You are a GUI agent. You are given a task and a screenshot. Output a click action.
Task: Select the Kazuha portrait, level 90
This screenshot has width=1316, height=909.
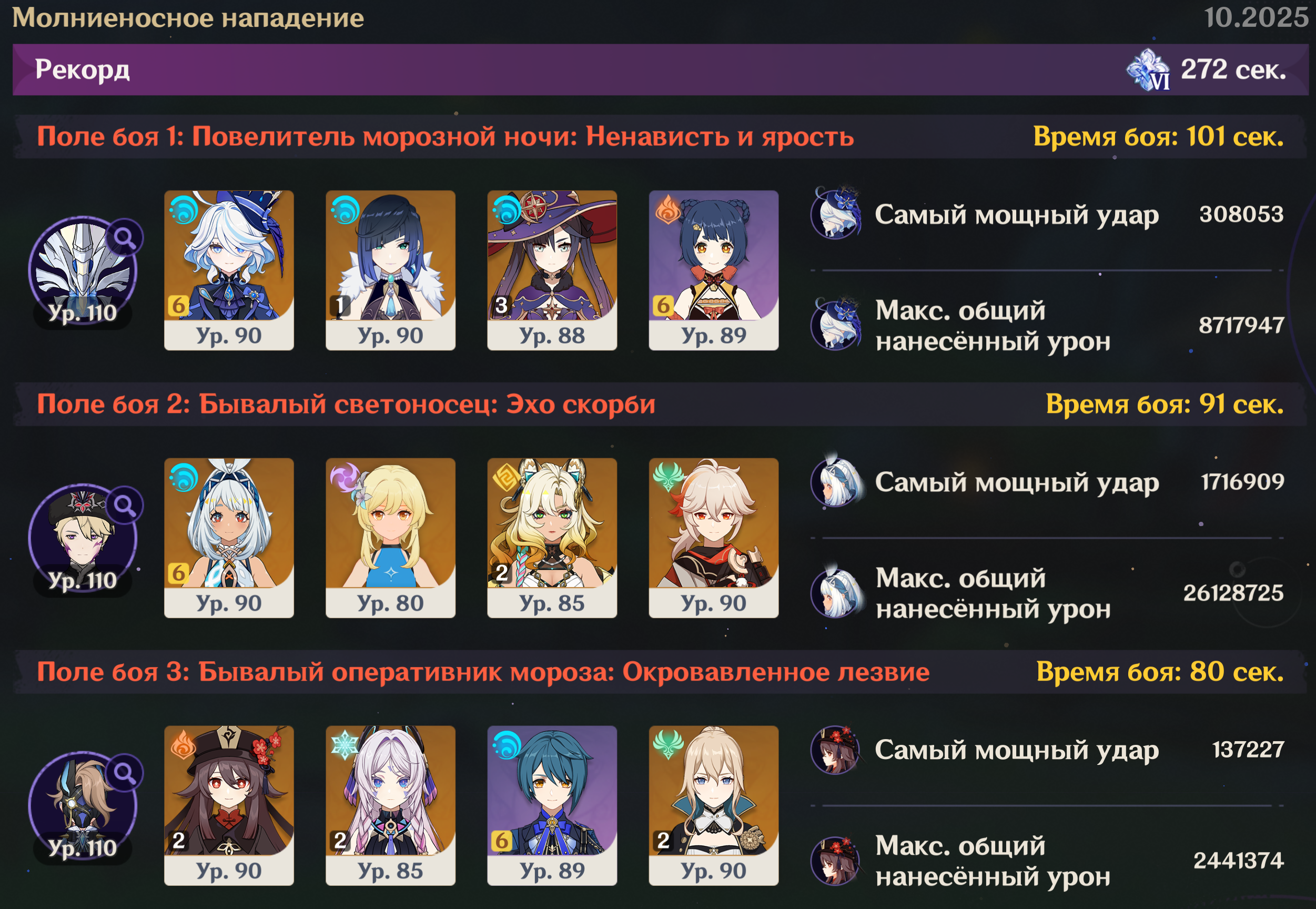pos(714,538)
